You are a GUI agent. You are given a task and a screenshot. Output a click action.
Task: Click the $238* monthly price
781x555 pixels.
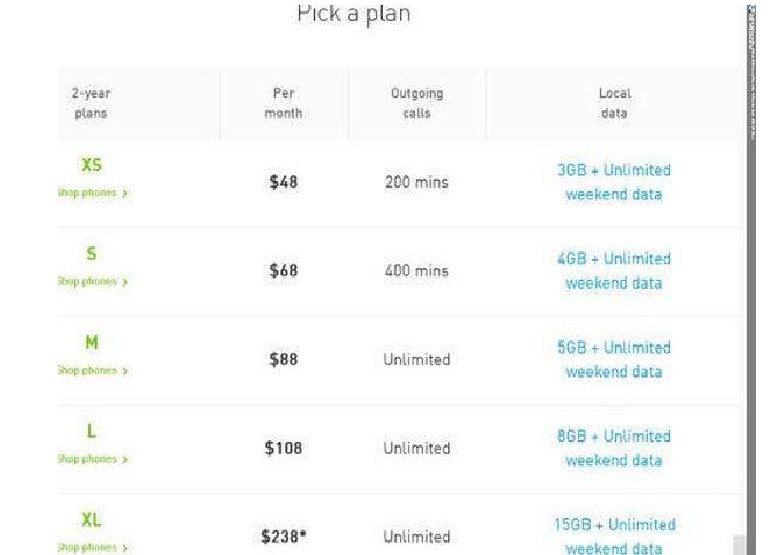283,537
